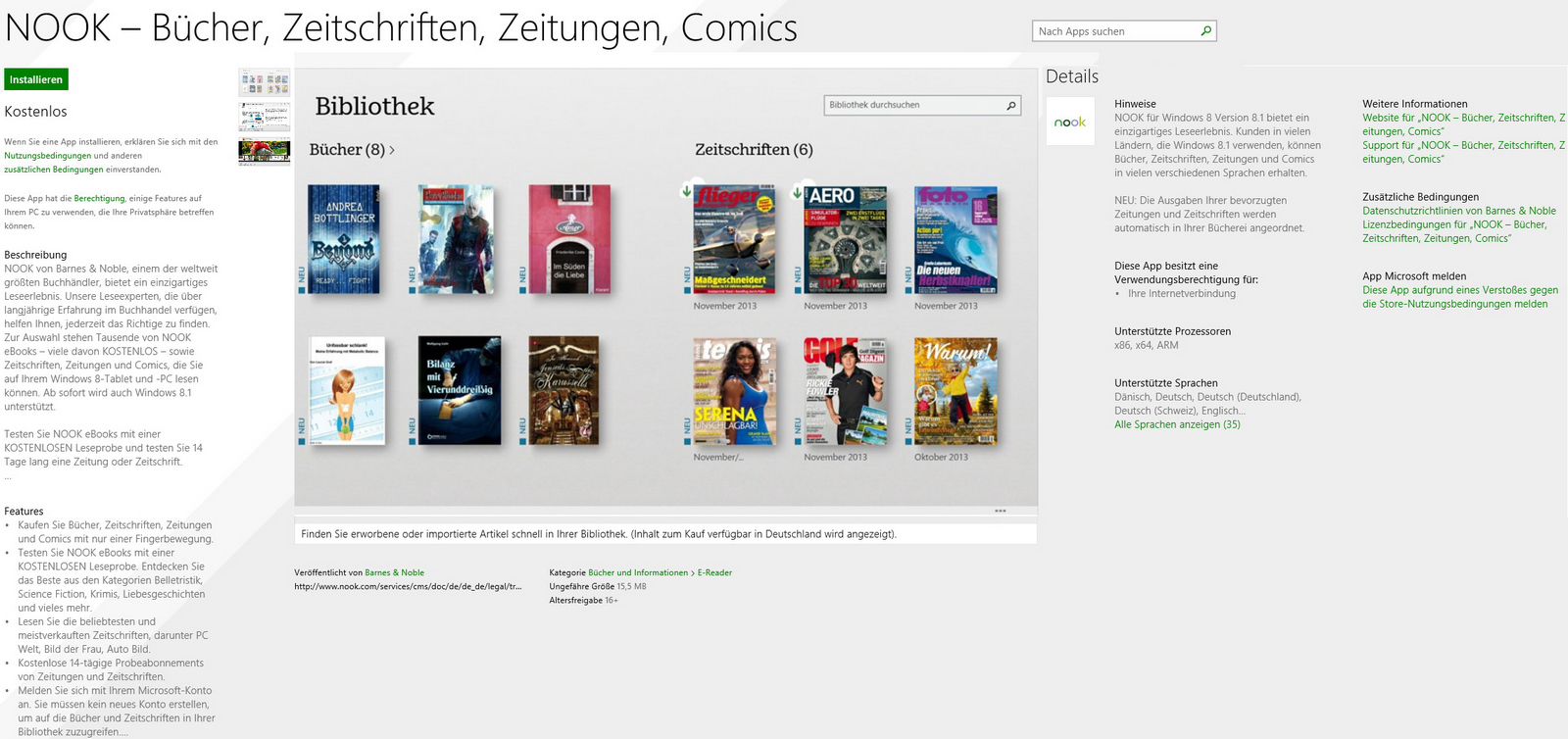This screenshot has height=739, width=1568.
Task: Open the 'Im Süden die Liebe' book
Action: (569, 239)
